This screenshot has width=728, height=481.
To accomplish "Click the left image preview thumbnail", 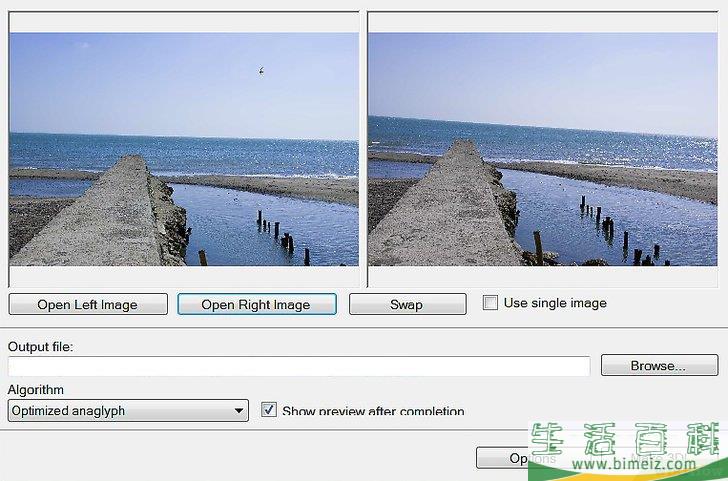I will (x=183, y=149).
